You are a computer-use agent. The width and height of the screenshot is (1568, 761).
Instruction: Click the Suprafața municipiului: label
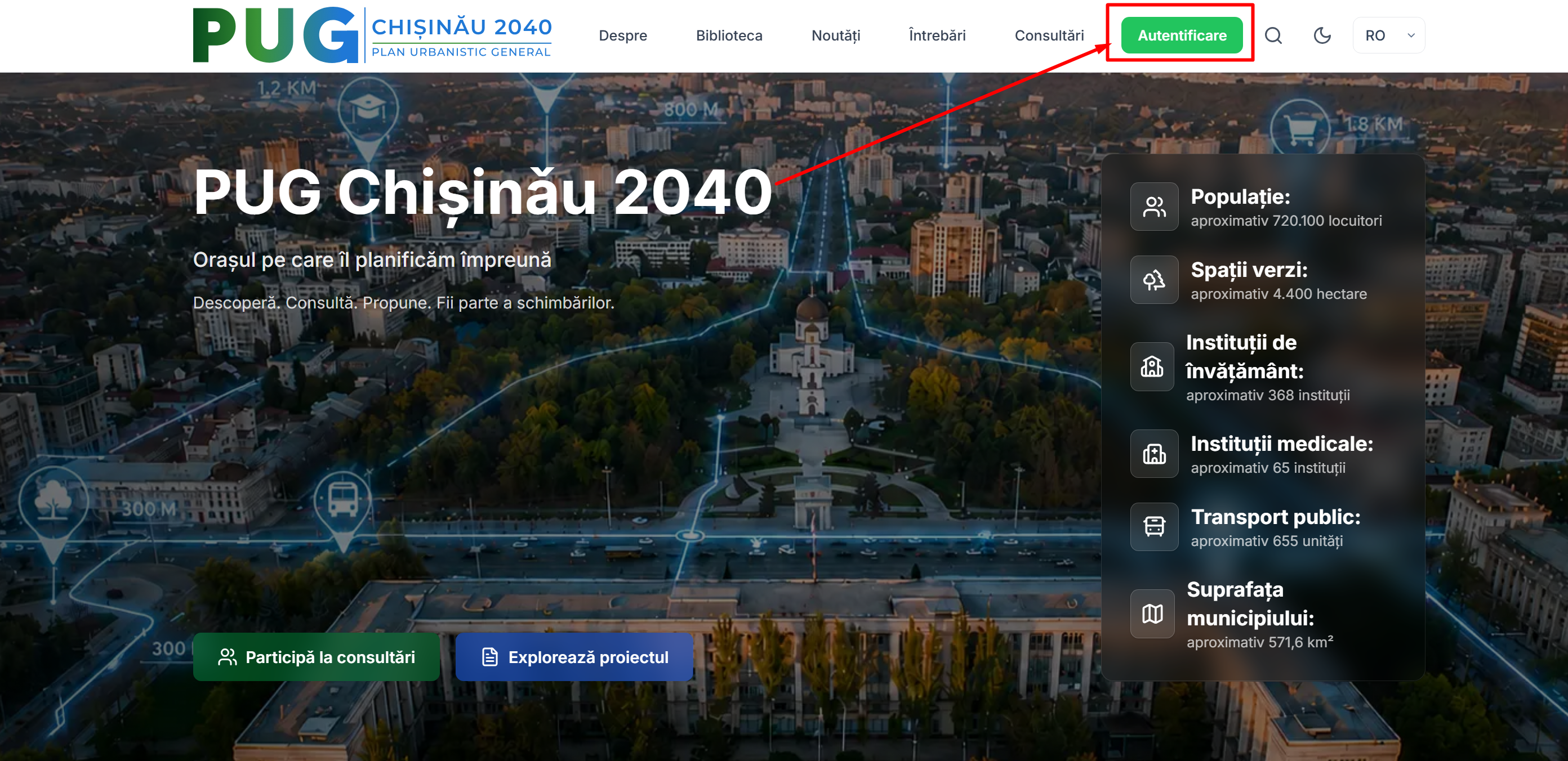(x=1250, y=603)
